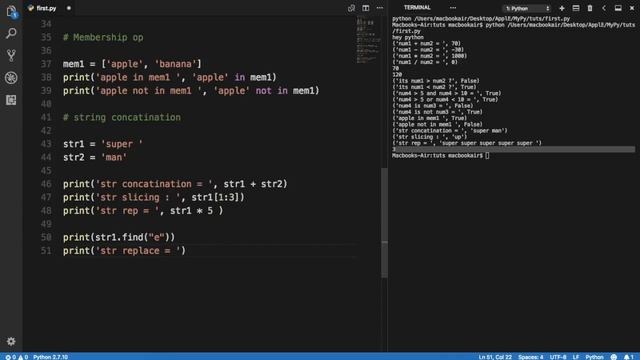Open terminal panel ellipsis overflow menu
640x360 pixels.
tap(453, 8)
